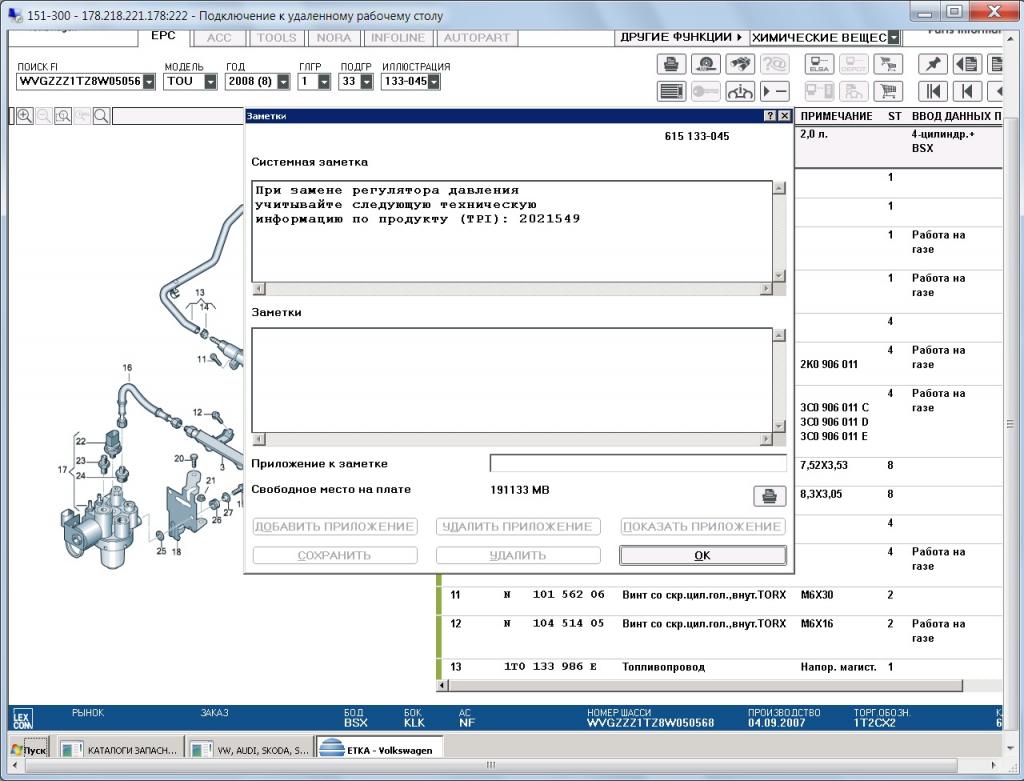Open VW, AUDI, SKODA taskbar window
The width and height of the screenshot is (1024, 781).
click(x=250, y=750)
